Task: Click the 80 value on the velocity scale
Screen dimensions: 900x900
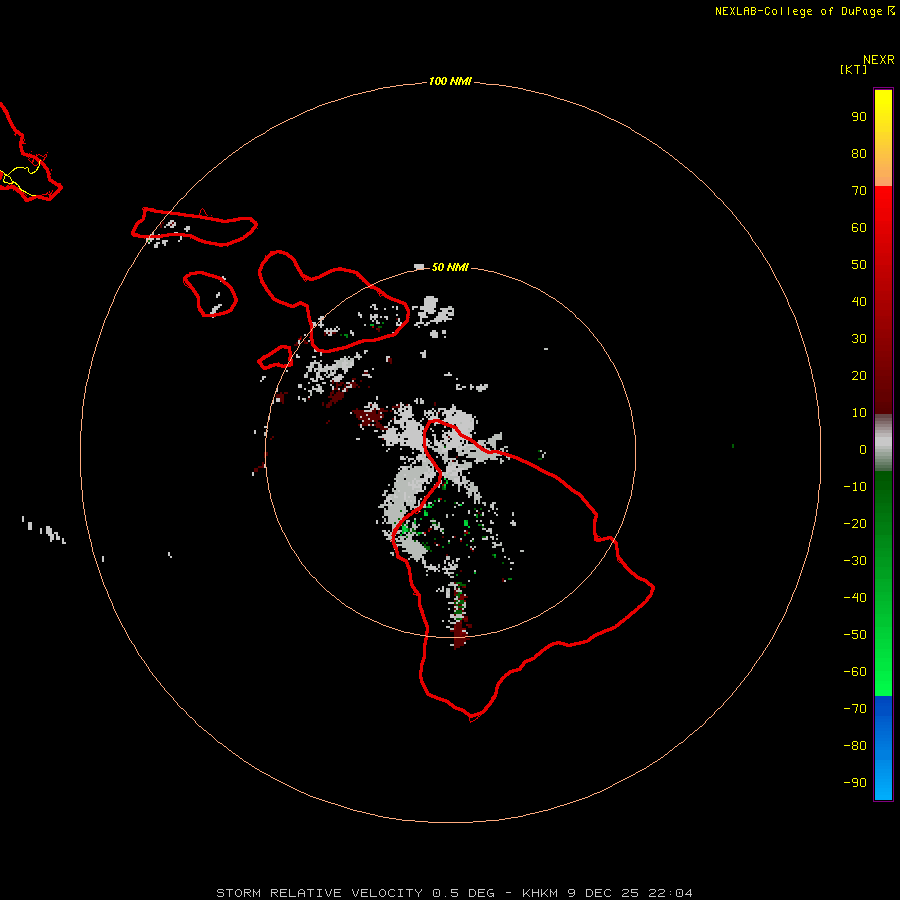Action: coord(859,154)
